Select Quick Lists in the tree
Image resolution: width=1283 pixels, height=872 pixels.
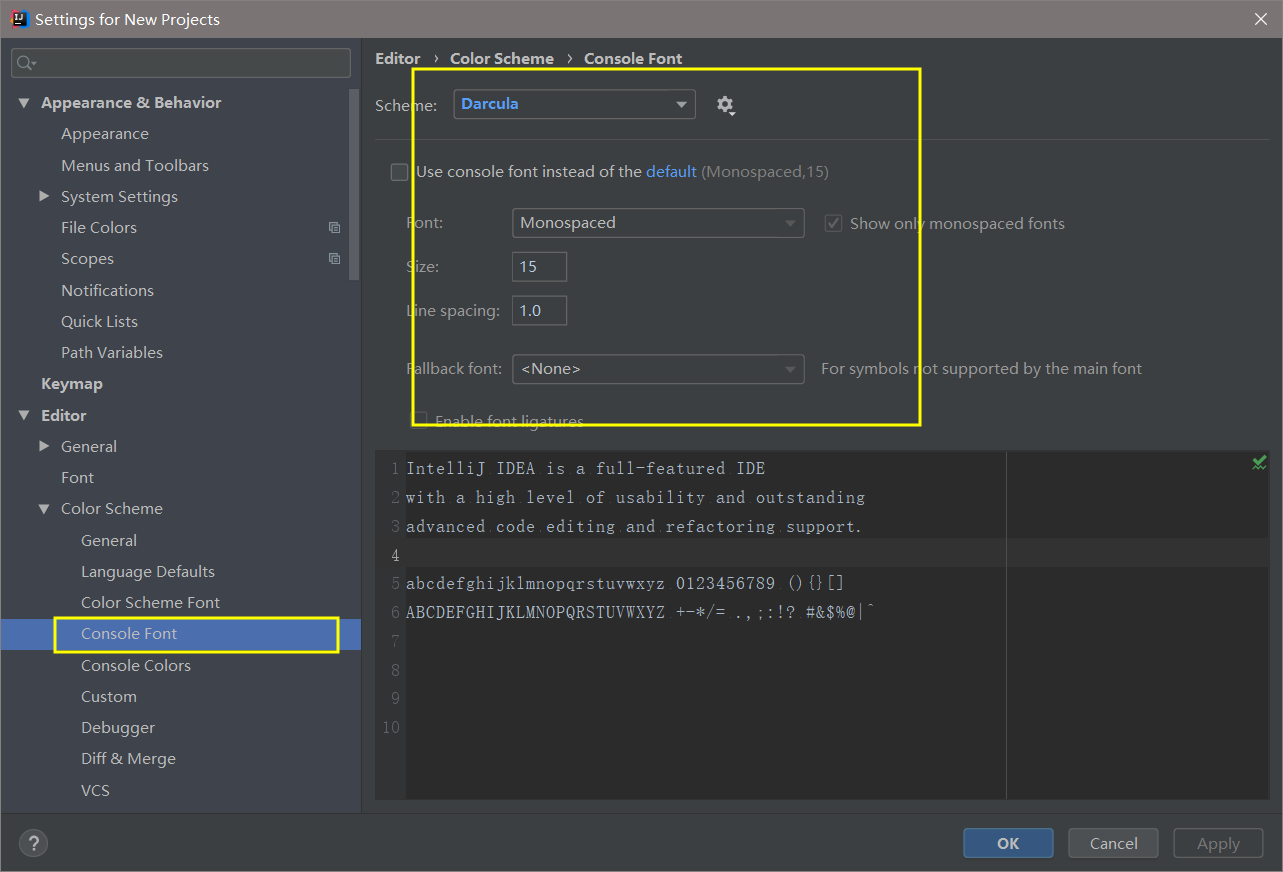(x=99, y=321)
